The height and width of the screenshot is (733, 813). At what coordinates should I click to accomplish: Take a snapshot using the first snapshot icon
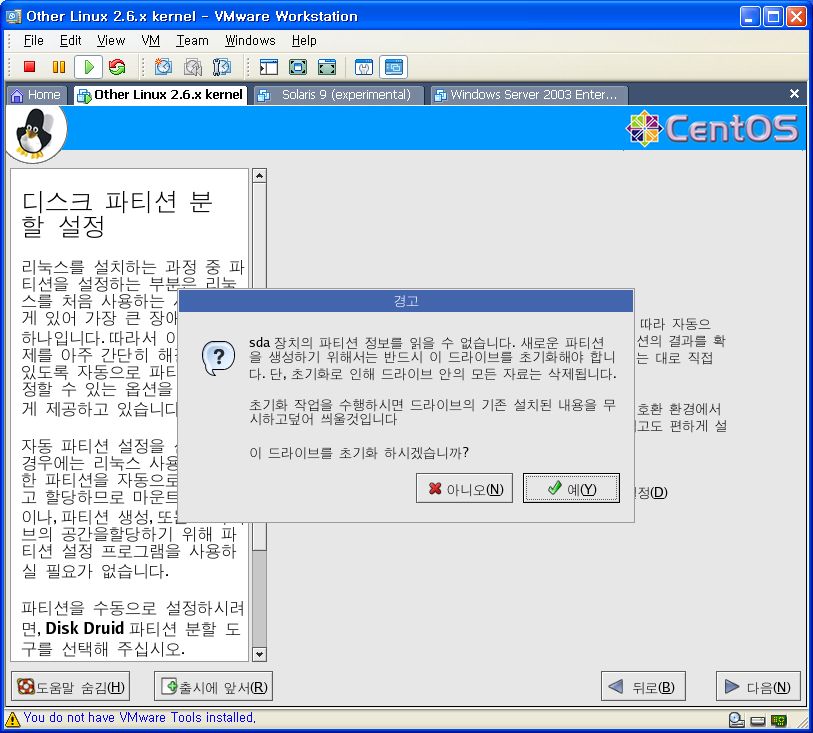(163, 67)
